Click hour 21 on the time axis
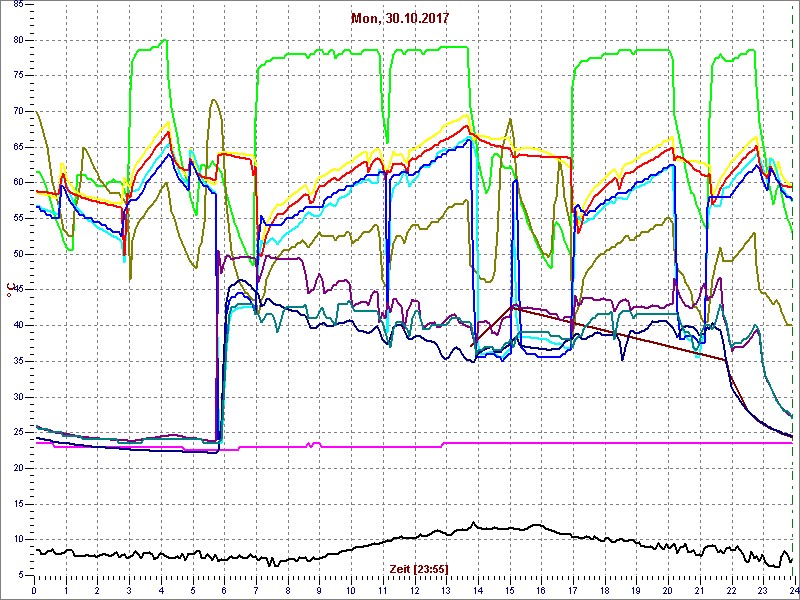Screen dimensions: 800x600 [x=699, y=589]
